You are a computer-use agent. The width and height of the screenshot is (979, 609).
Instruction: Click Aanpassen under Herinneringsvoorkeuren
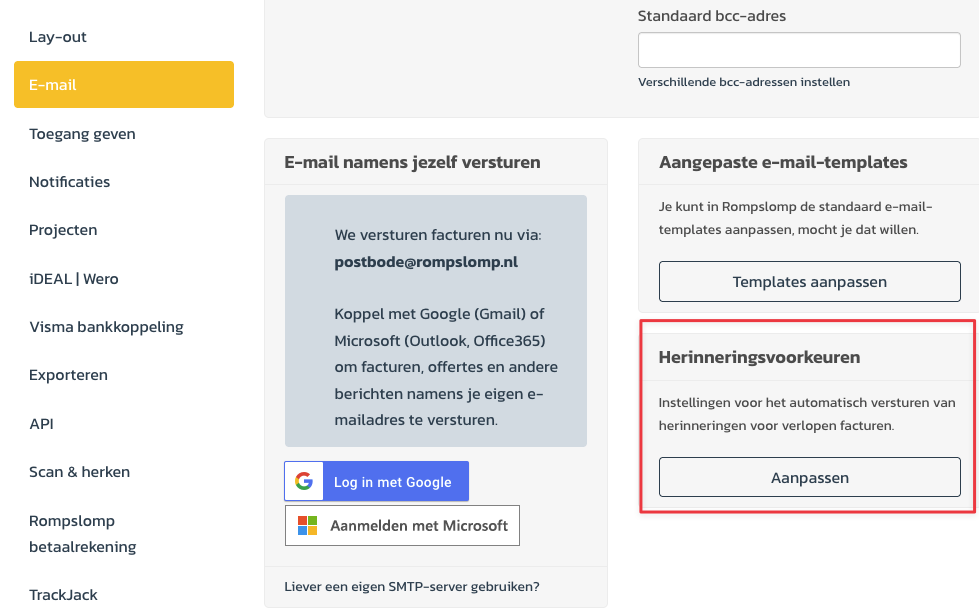[x=809, y=477]
